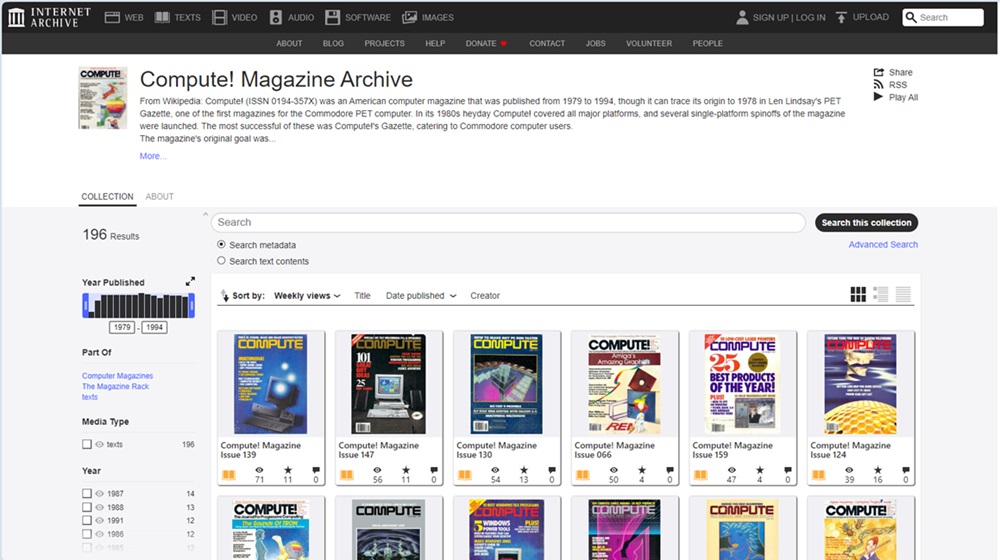The height and width of the screenshot is (560, 1000).
Task: Open the Date published sort dropdown
Action: [x=420, y=296]
